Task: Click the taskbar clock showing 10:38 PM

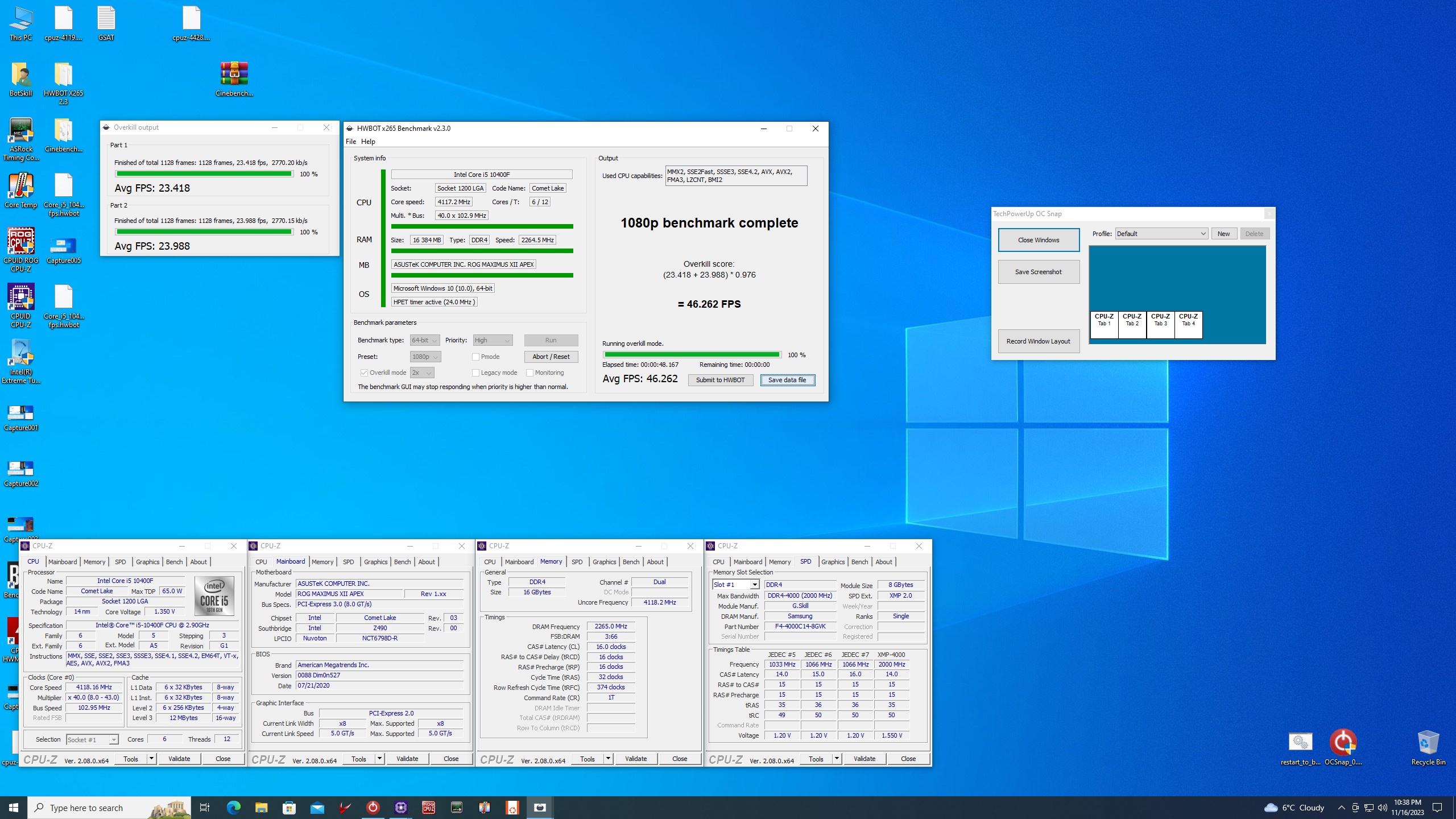Action: point(1407,807)
